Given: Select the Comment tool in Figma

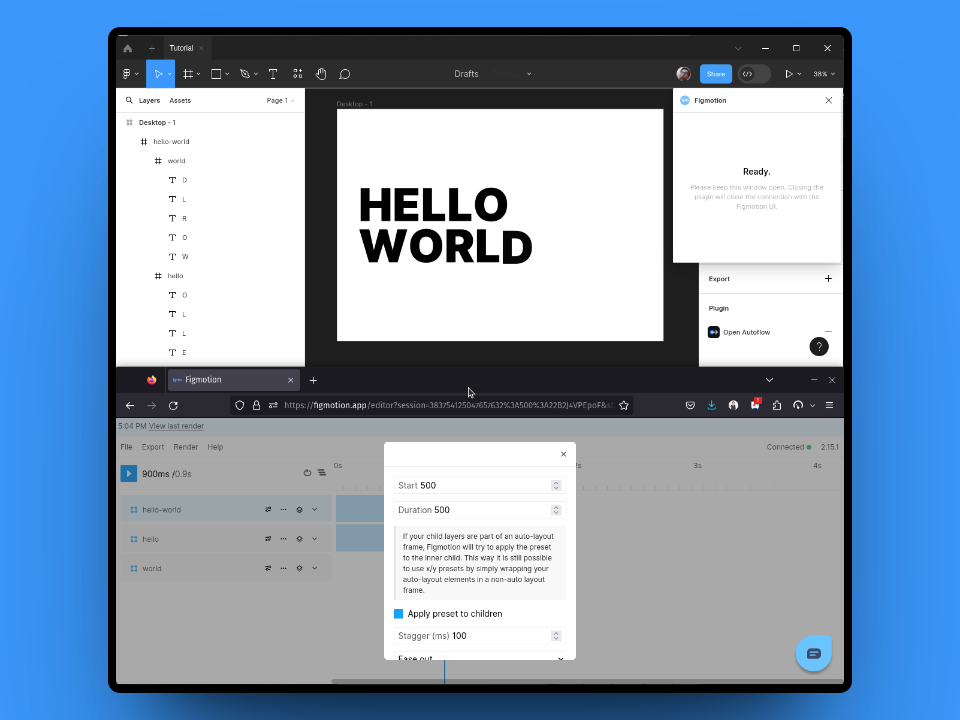Looking at the screenshot, I should (345, 74).
